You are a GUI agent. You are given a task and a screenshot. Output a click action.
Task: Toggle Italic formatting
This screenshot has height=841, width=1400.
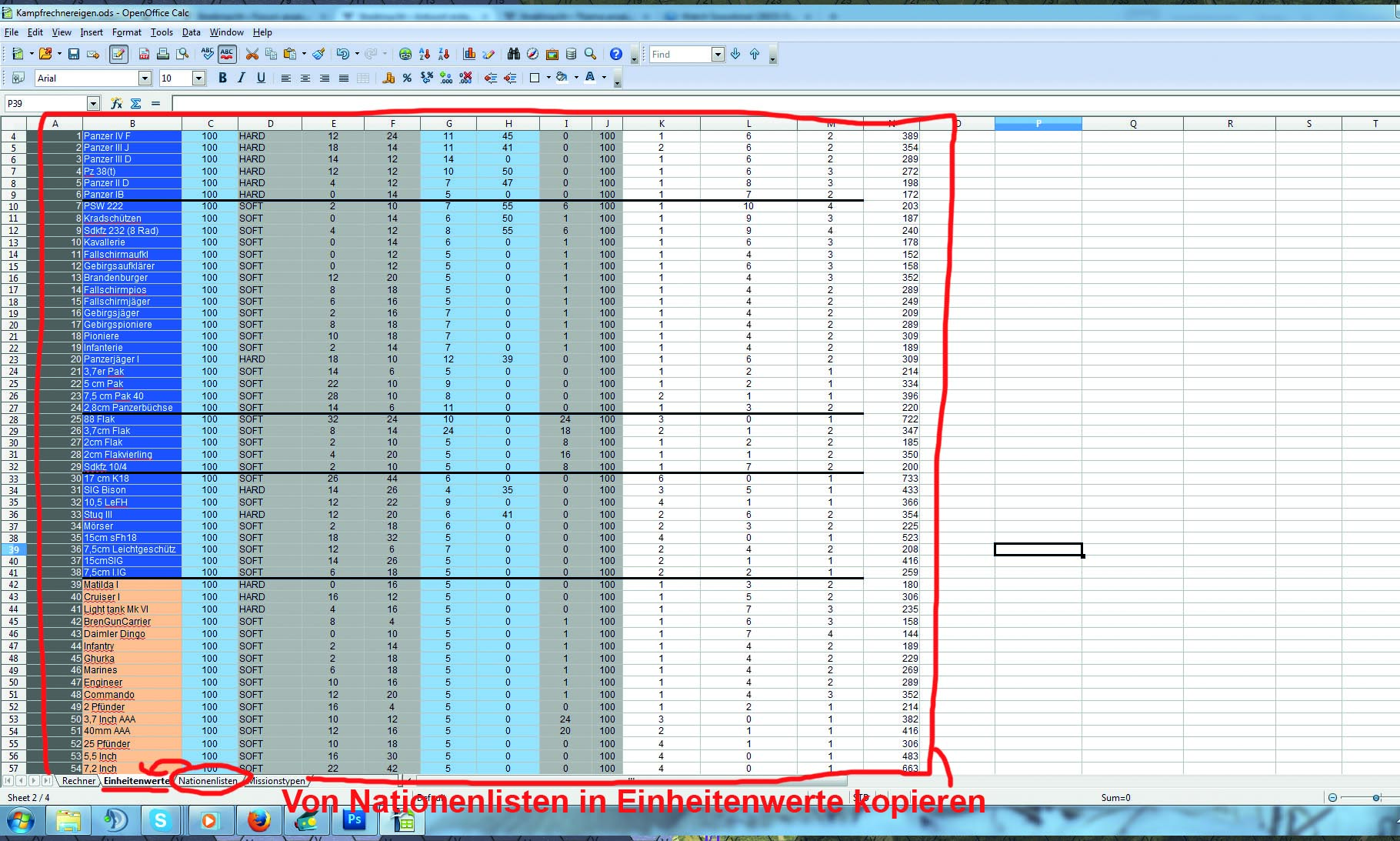[x=242, y=78]
